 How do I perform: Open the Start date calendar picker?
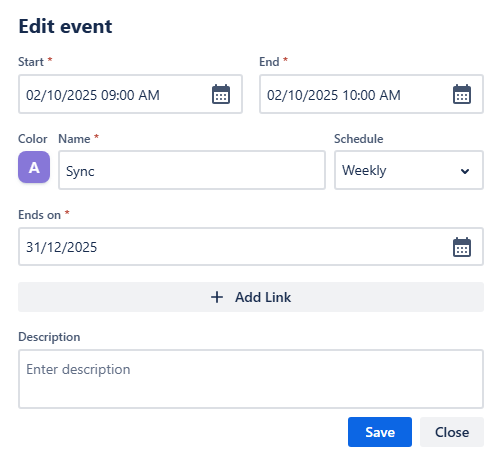[221, 94]
